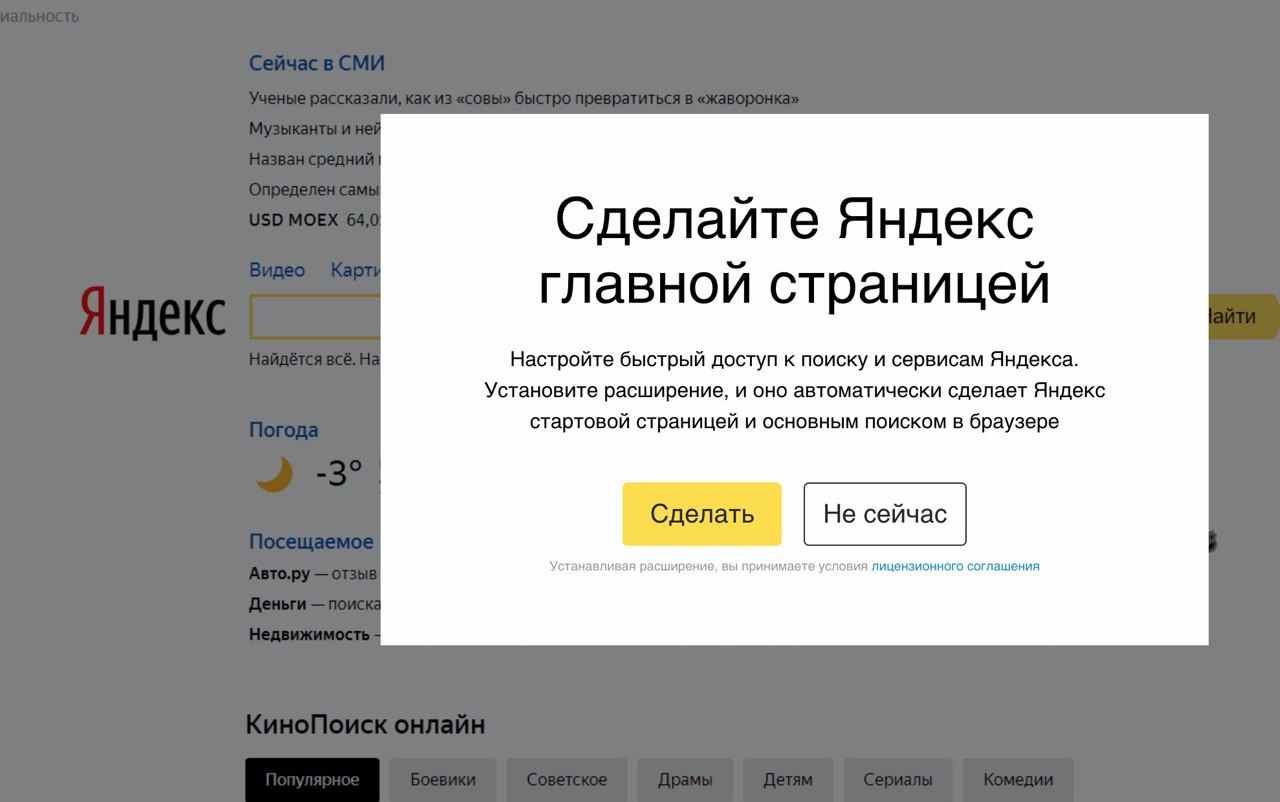This screenshot has height=802, width=1280.
Task: Click the -3° temperature value
Action: pos(339,473)
